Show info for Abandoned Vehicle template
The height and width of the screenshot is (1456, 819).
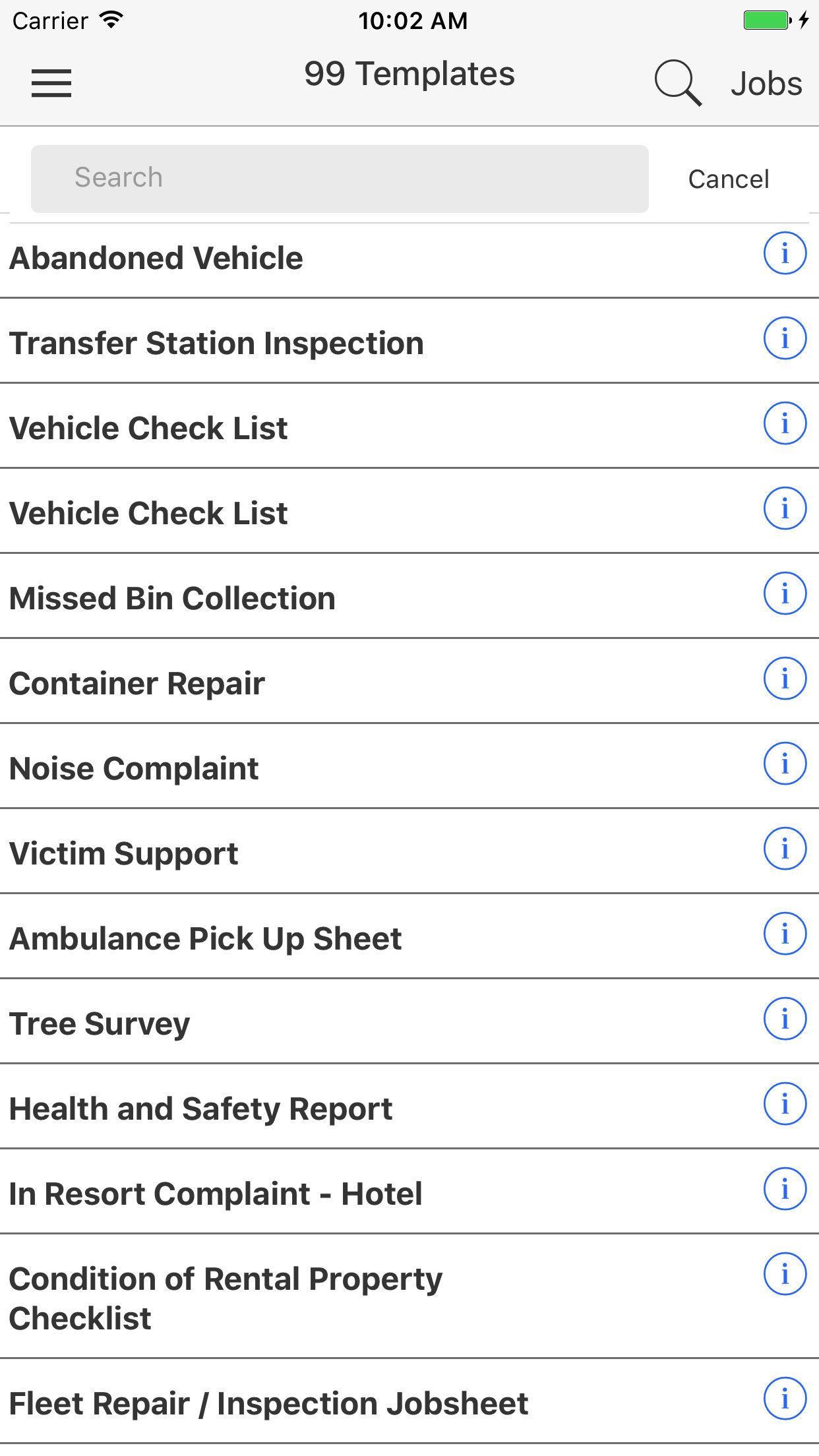784,253
